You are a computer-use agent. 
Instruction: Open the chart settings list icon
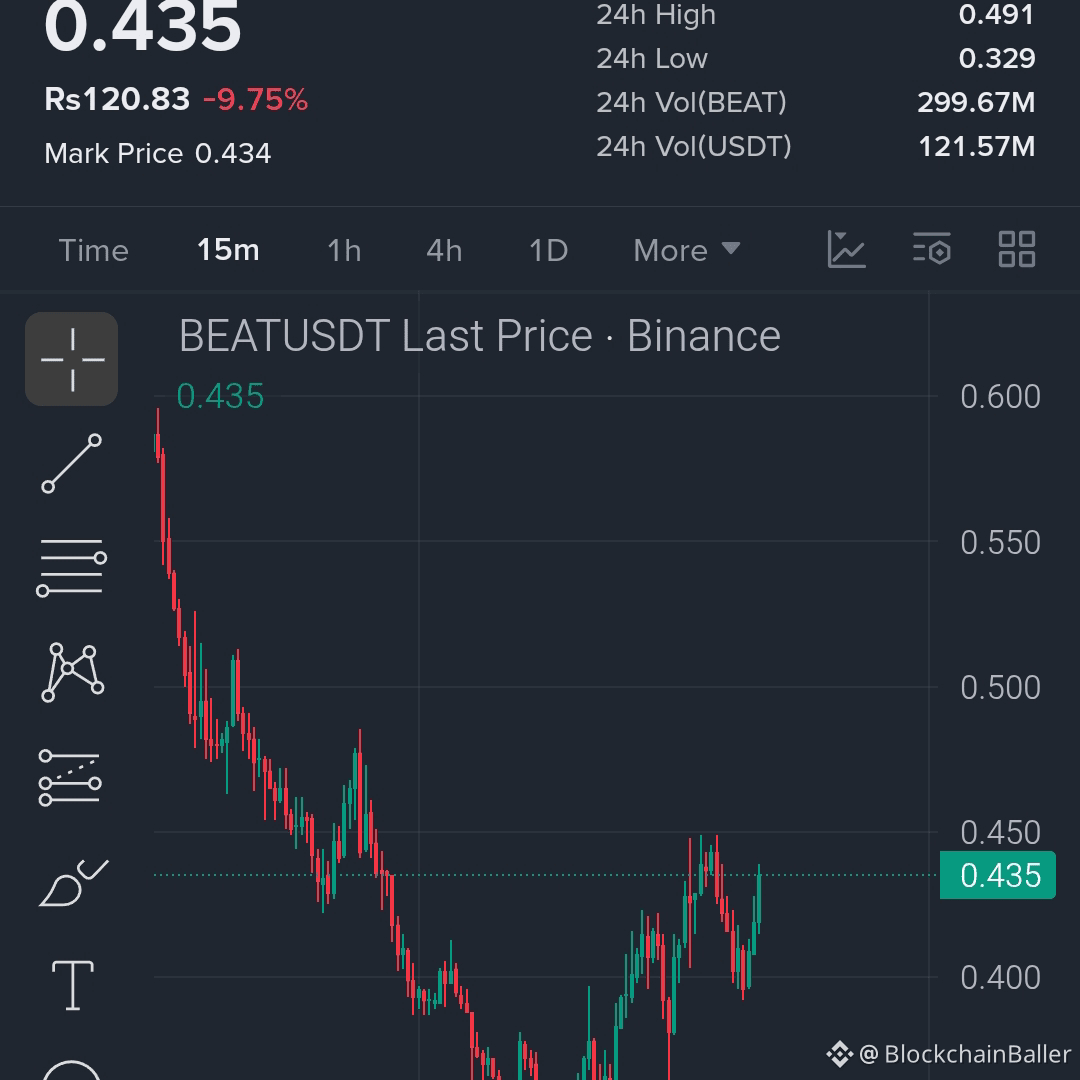pos(931,249)
